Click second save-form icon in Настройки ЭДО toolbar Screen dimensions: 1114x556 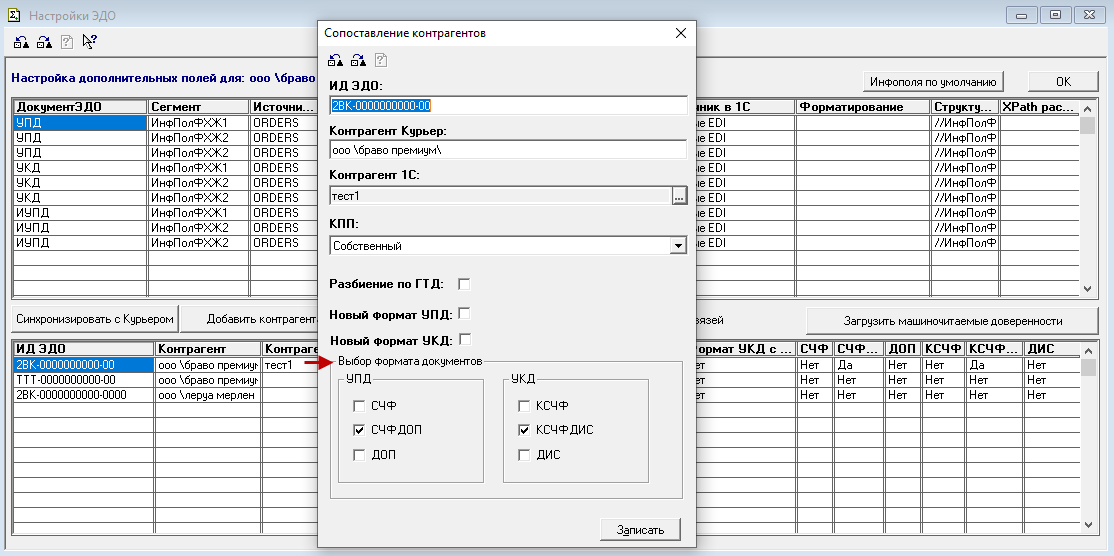(44, 42)
